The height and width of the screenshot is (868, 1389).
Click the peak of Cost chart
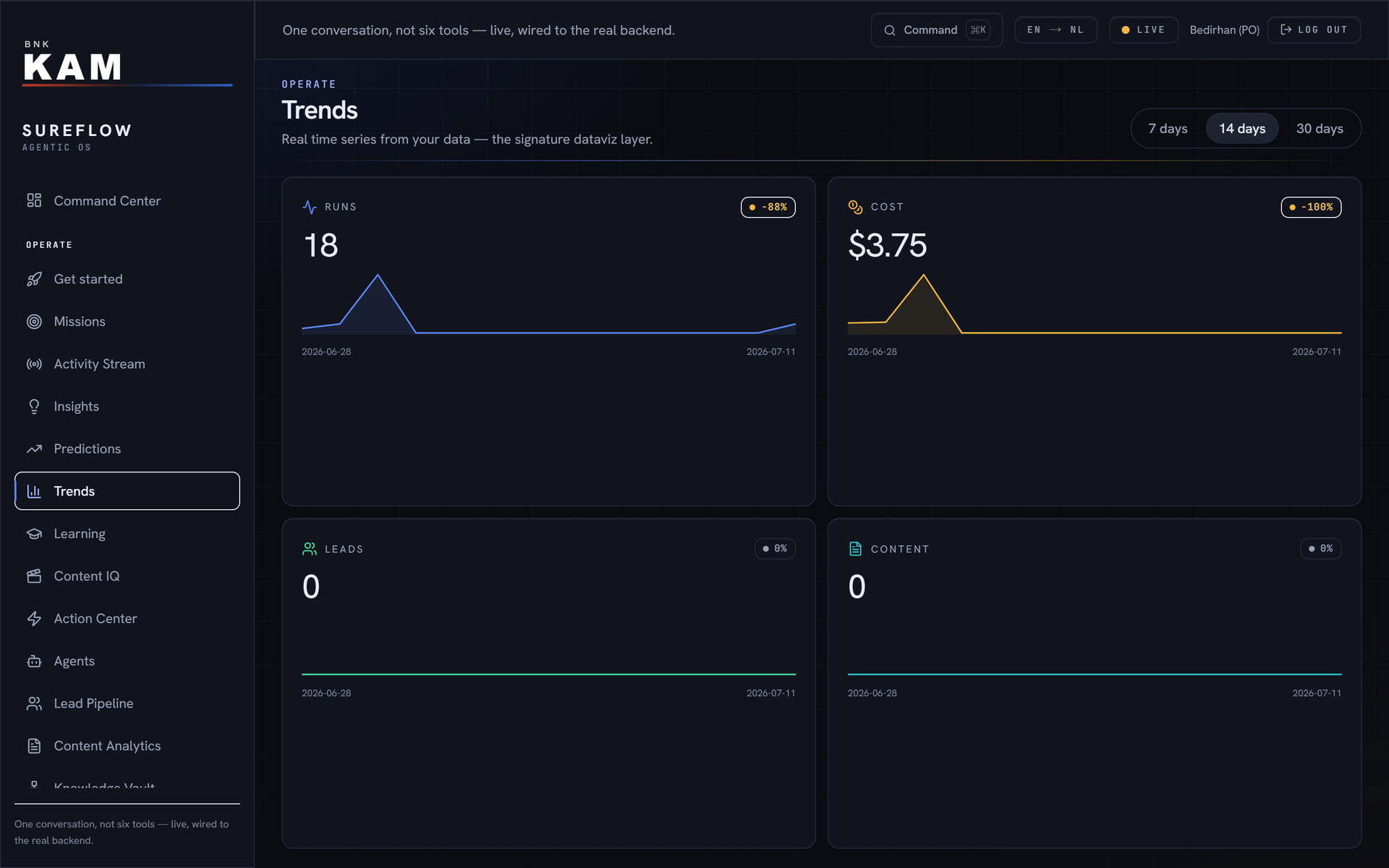click(x=923, y=275)
